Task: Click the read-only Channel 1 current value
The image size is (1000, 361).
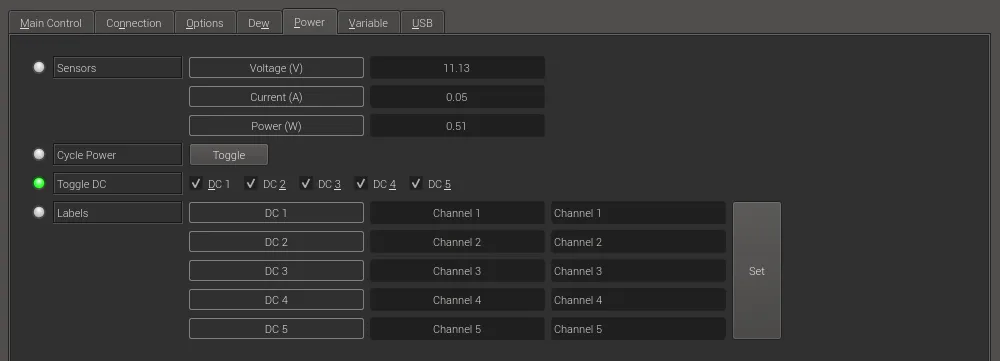Action: [x=457, y=213]
